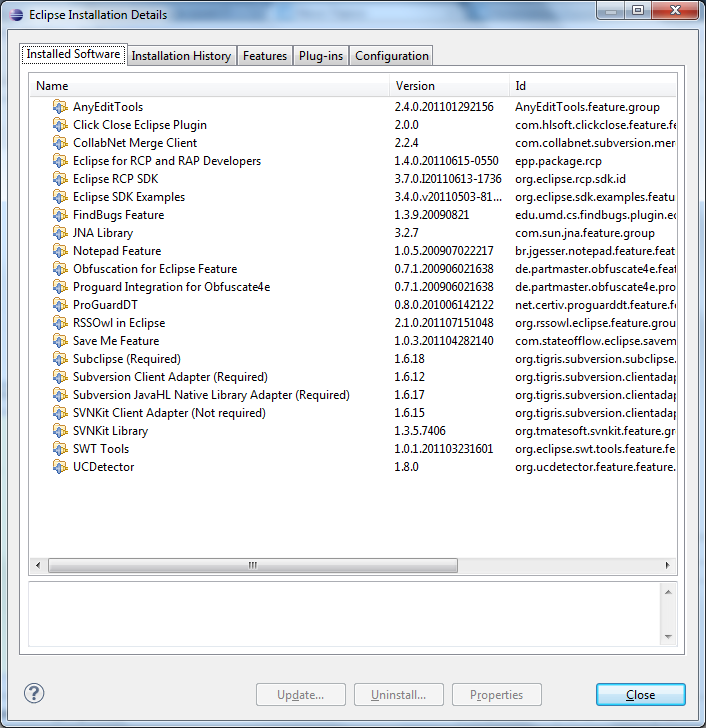The width and height of the screenshot is (706, 728).
Task: Select the Eclipse SDK Examples icon
Action: click(x=59, y=197)
